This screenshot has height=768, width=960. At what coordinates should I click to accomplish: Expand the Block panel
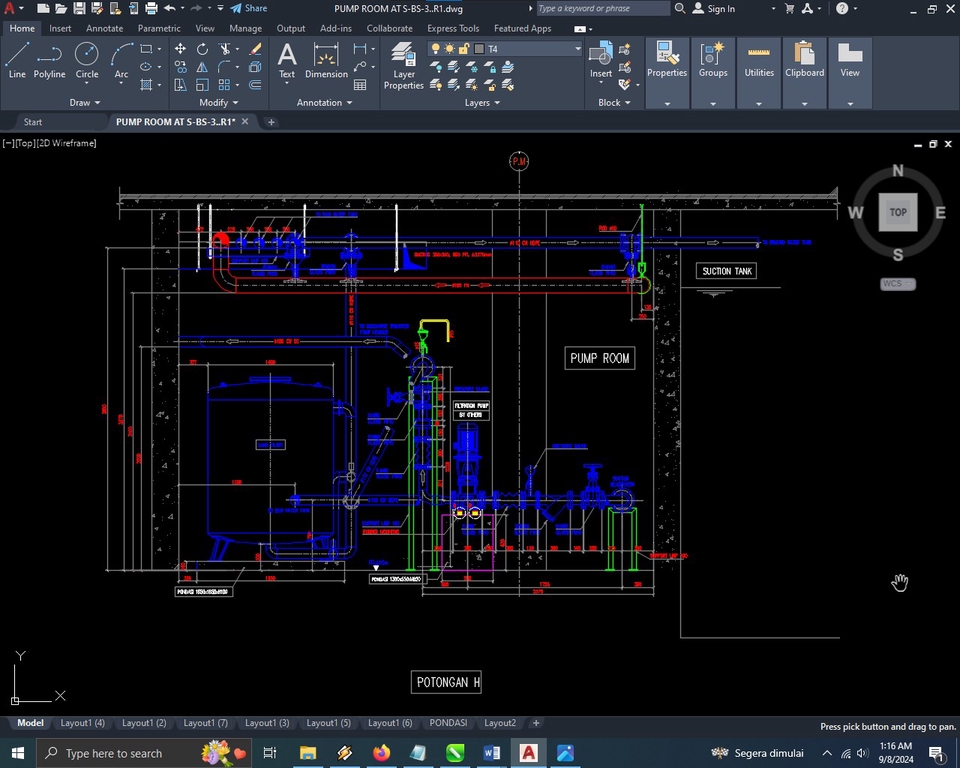click(614, 102)
